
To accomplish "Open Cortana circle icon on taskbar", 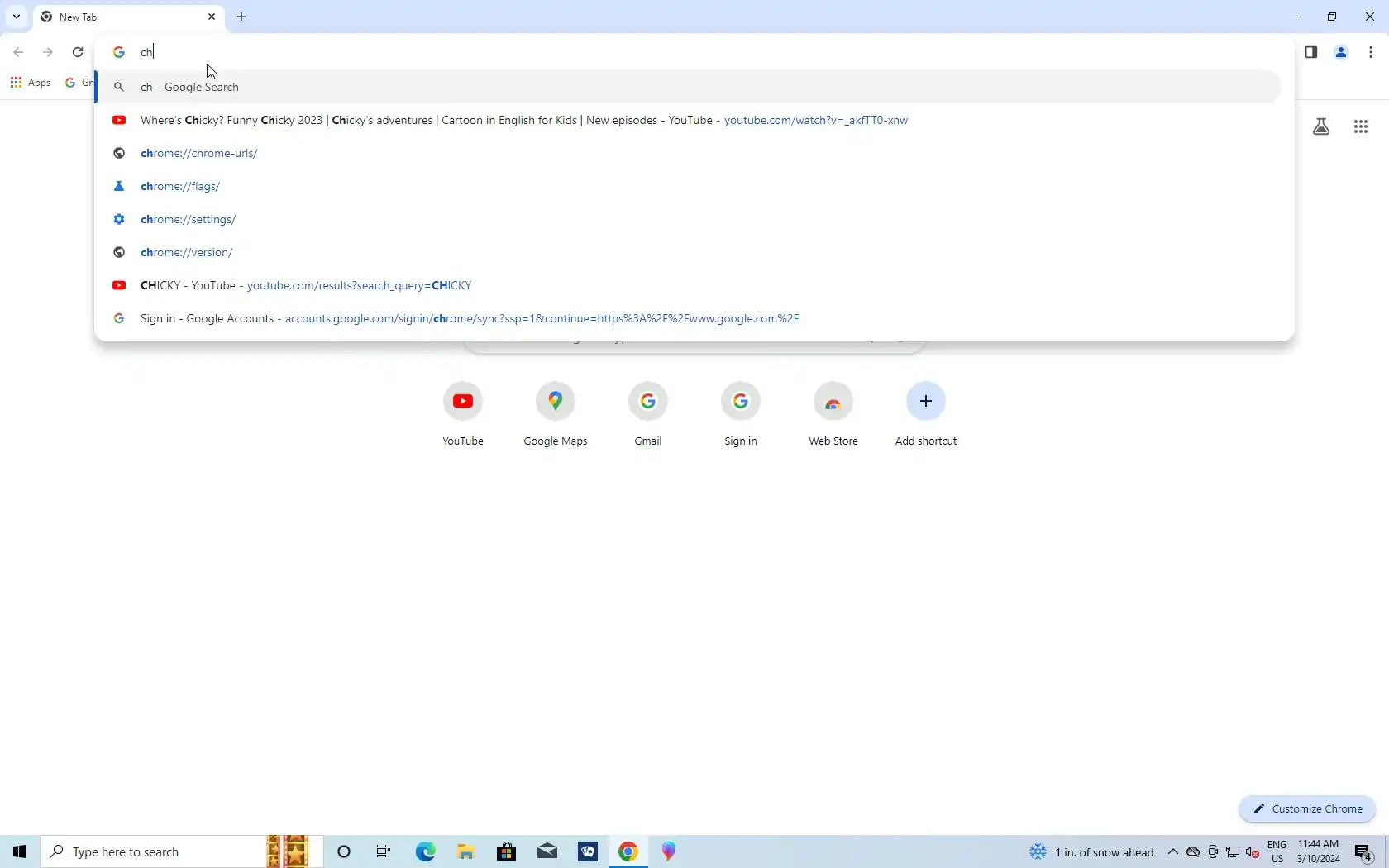I will [x=344, y=851].
